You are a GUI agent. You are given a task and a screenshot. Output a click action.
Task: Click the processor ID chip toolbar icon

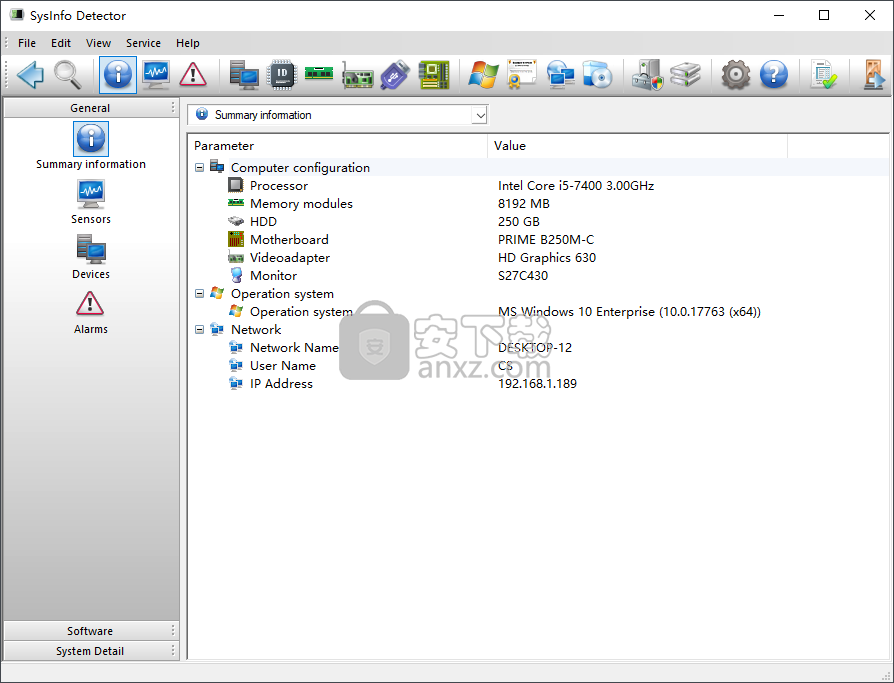tap(282, 75)
